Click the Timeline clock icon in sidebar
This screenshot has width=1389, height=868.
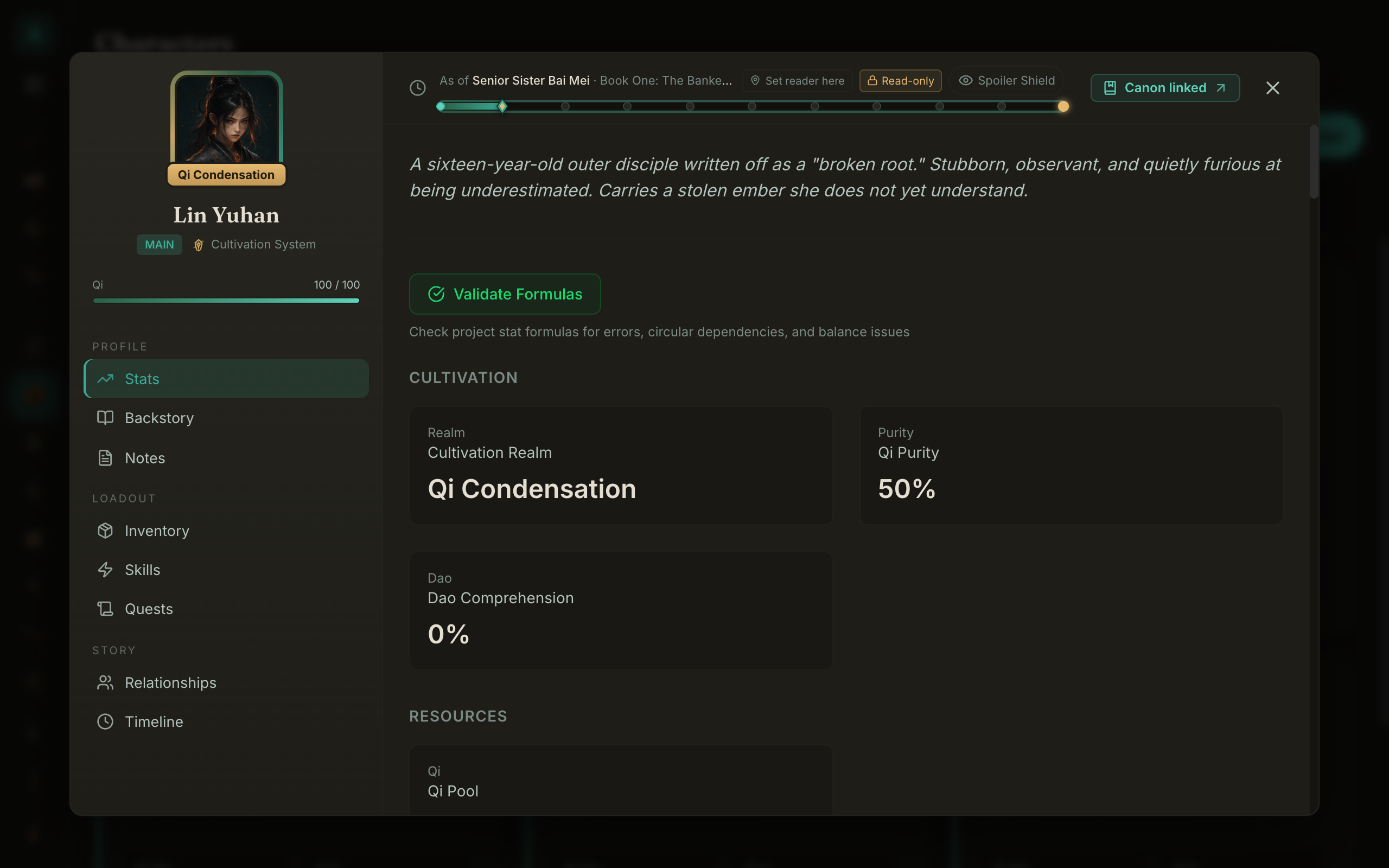[x=105, y=722]
